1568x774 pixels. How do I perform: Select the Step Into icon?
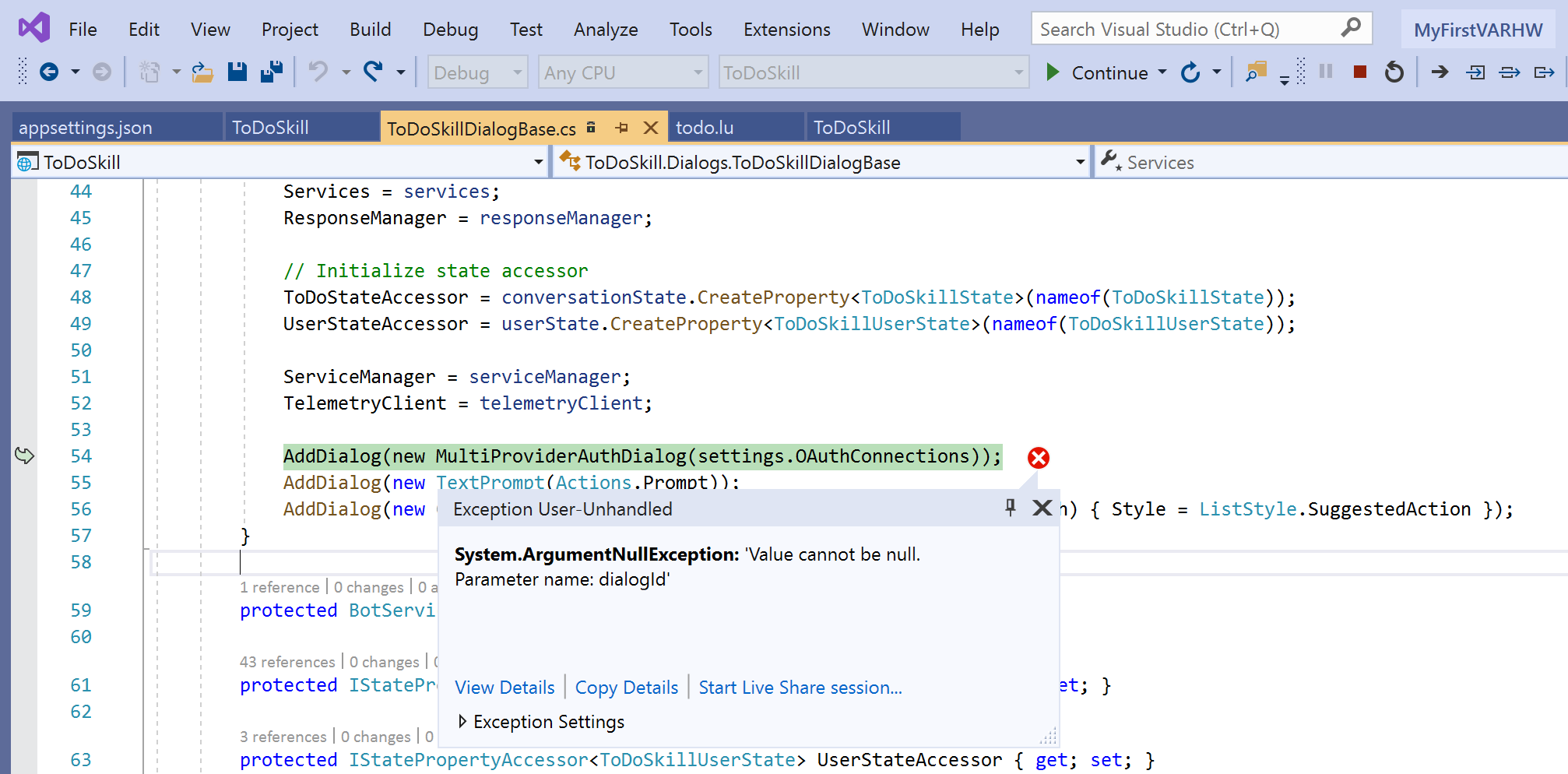[x=1475, y=72]
